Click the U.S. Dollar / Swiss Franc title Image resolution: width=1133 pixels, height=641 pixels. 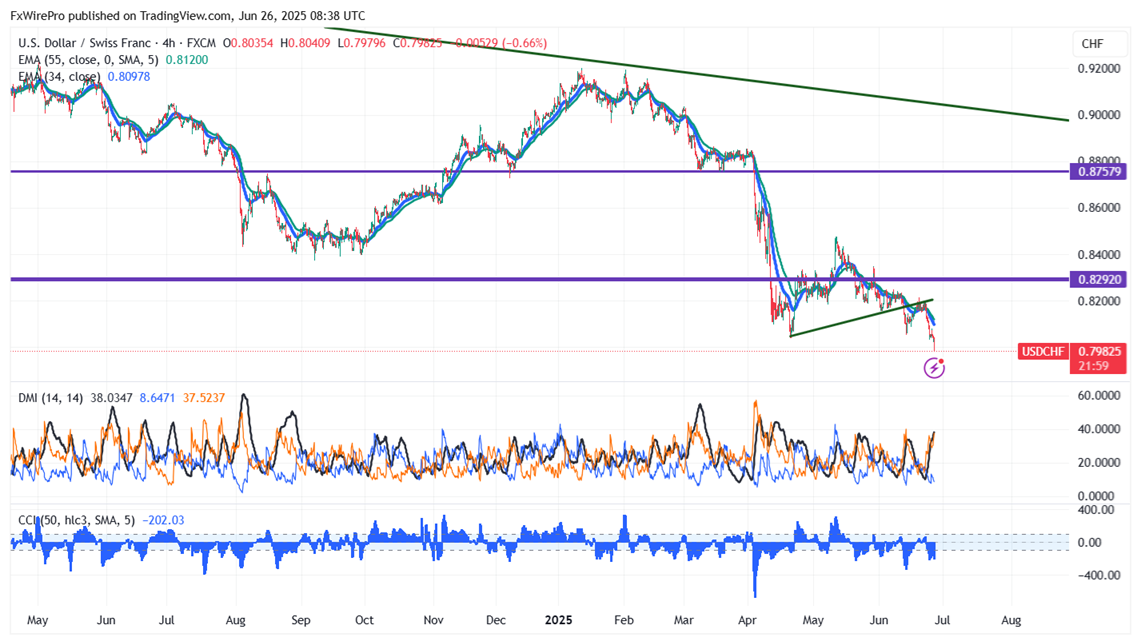pyautogui.click(x=85, y=43)
